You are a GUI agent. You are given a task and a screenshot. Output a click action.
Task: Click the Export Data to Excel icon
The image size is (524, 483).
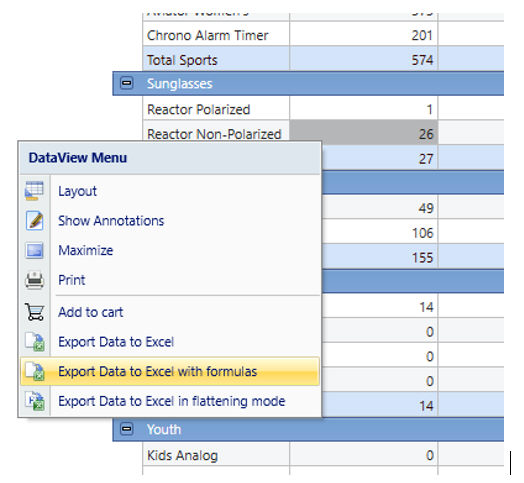[x=35, y=342]
